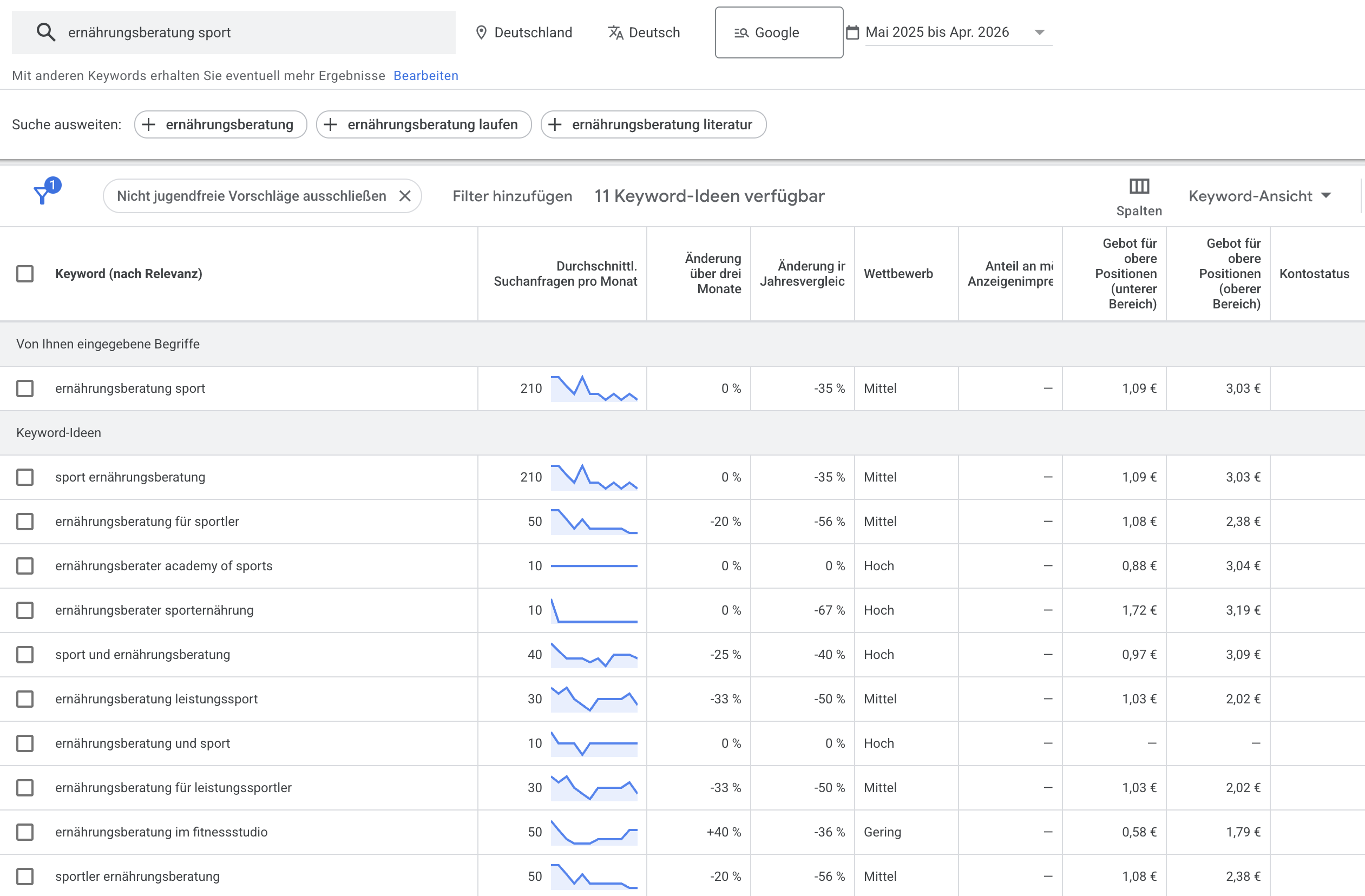Click sparkline for 'sport und ernährungsberatung'
Viewport: 1365px width, 896px height.
click(594, 655)
